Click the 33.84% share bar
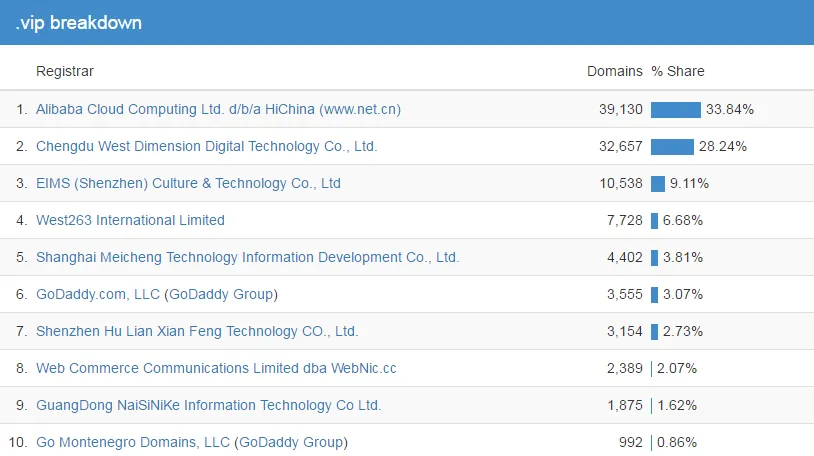Viewport: 814px width, 456px height. click(x=676, y=110)
